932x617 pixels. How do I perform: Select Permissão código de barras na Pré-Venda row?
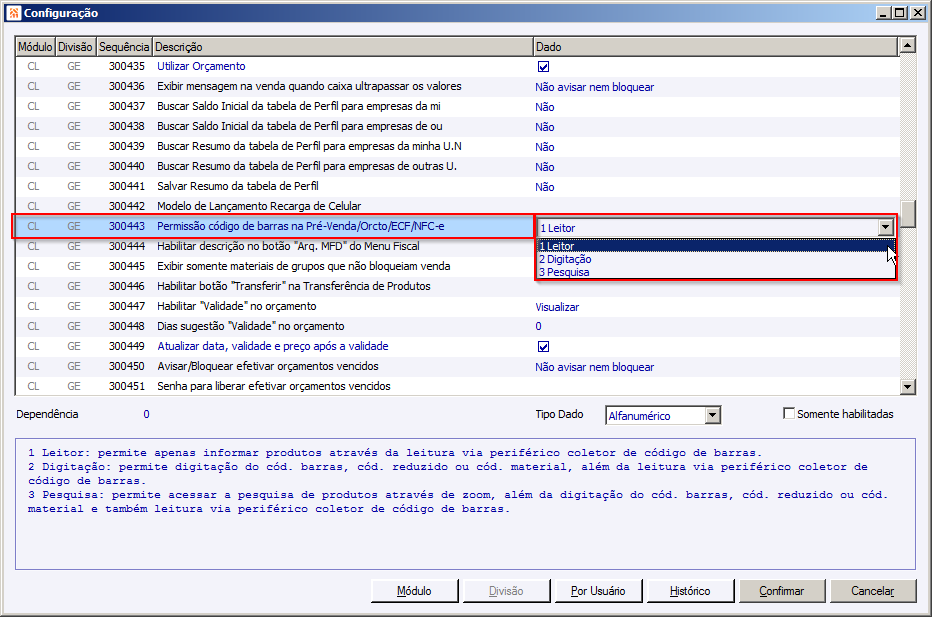tap(273, 226)
